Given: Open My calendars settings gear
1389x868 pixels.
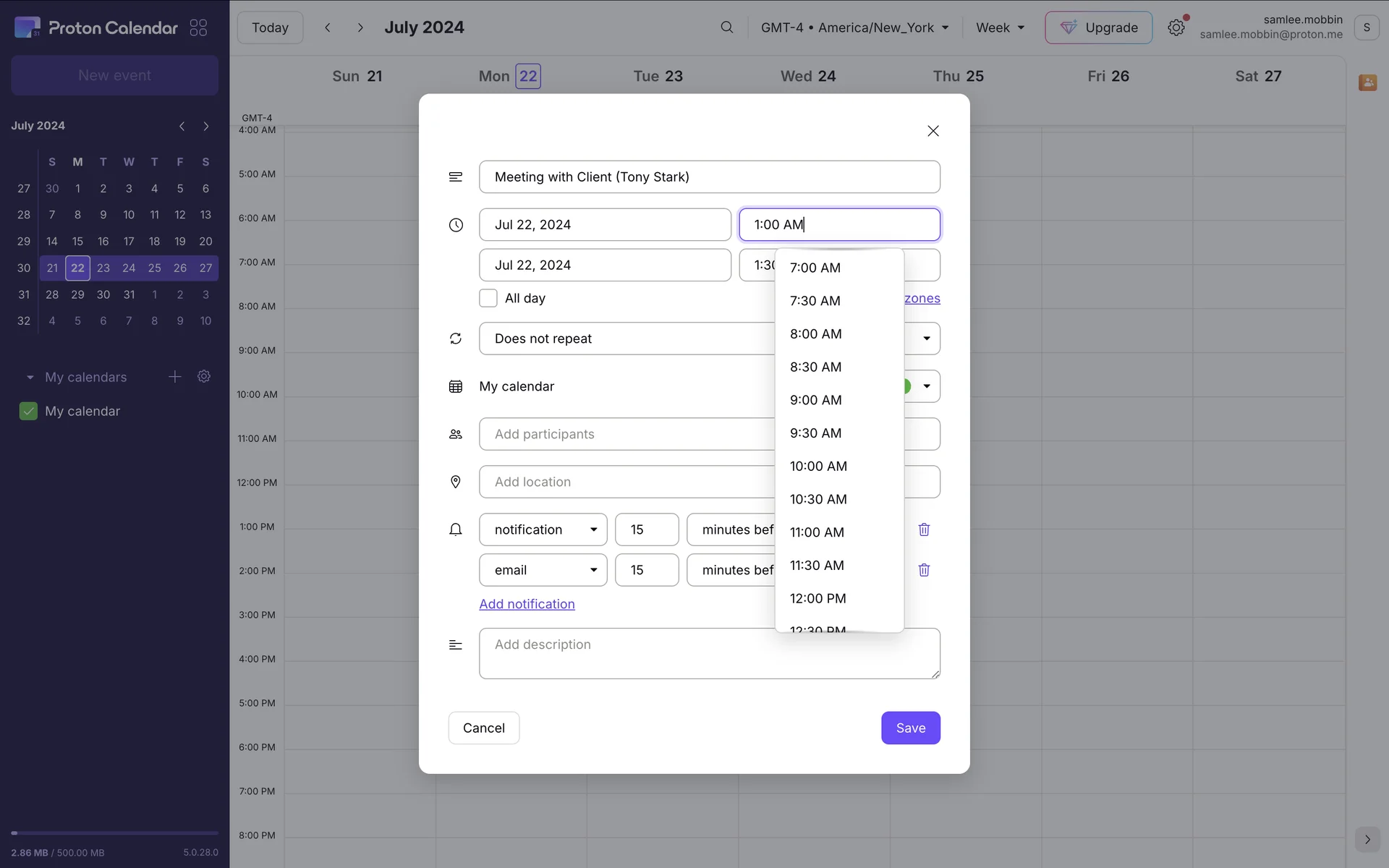Looking at the screenshot, I should point(204,377).
